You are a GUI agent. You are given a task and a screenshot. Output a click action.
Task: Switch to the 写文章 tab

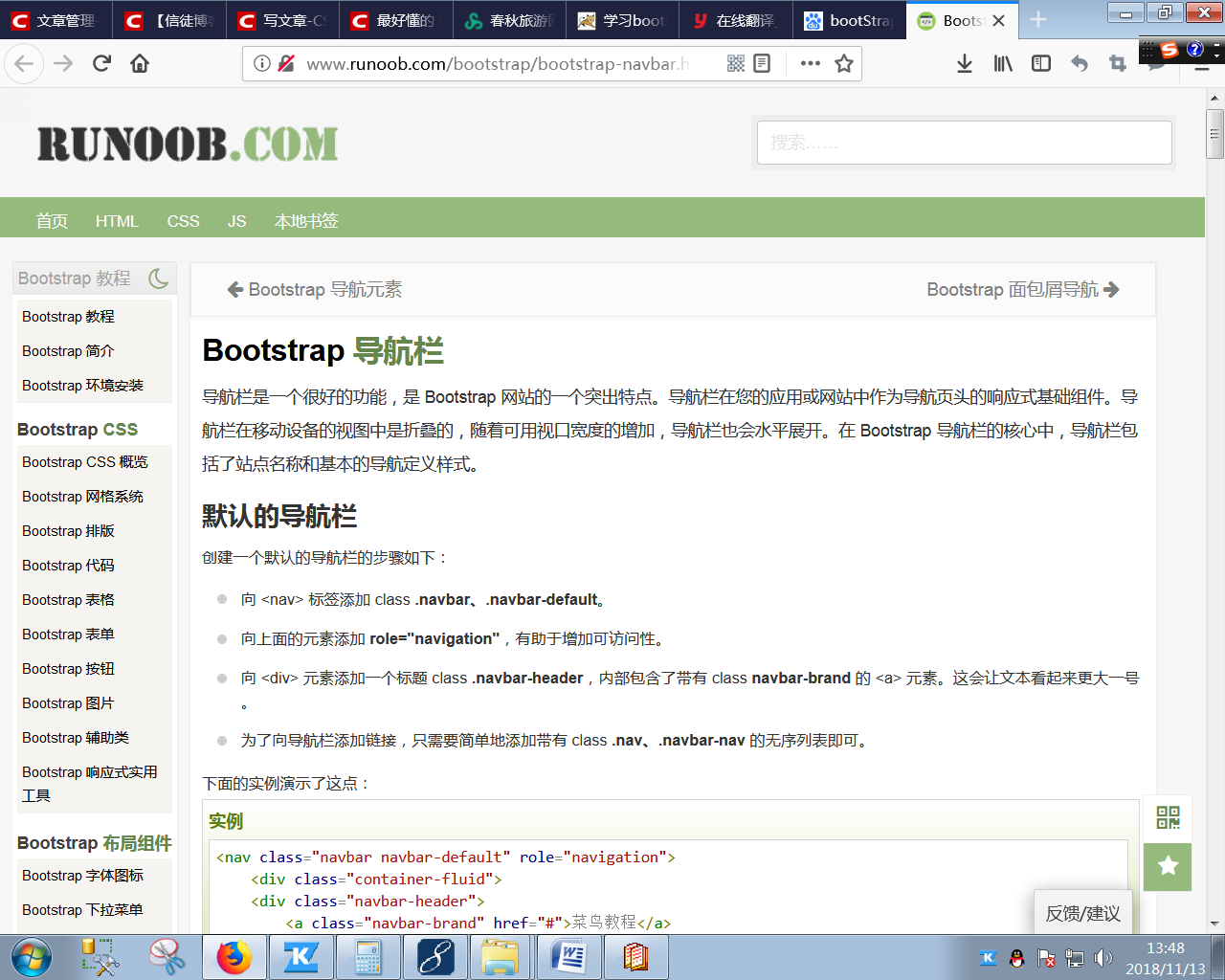[x=283, y=20]
